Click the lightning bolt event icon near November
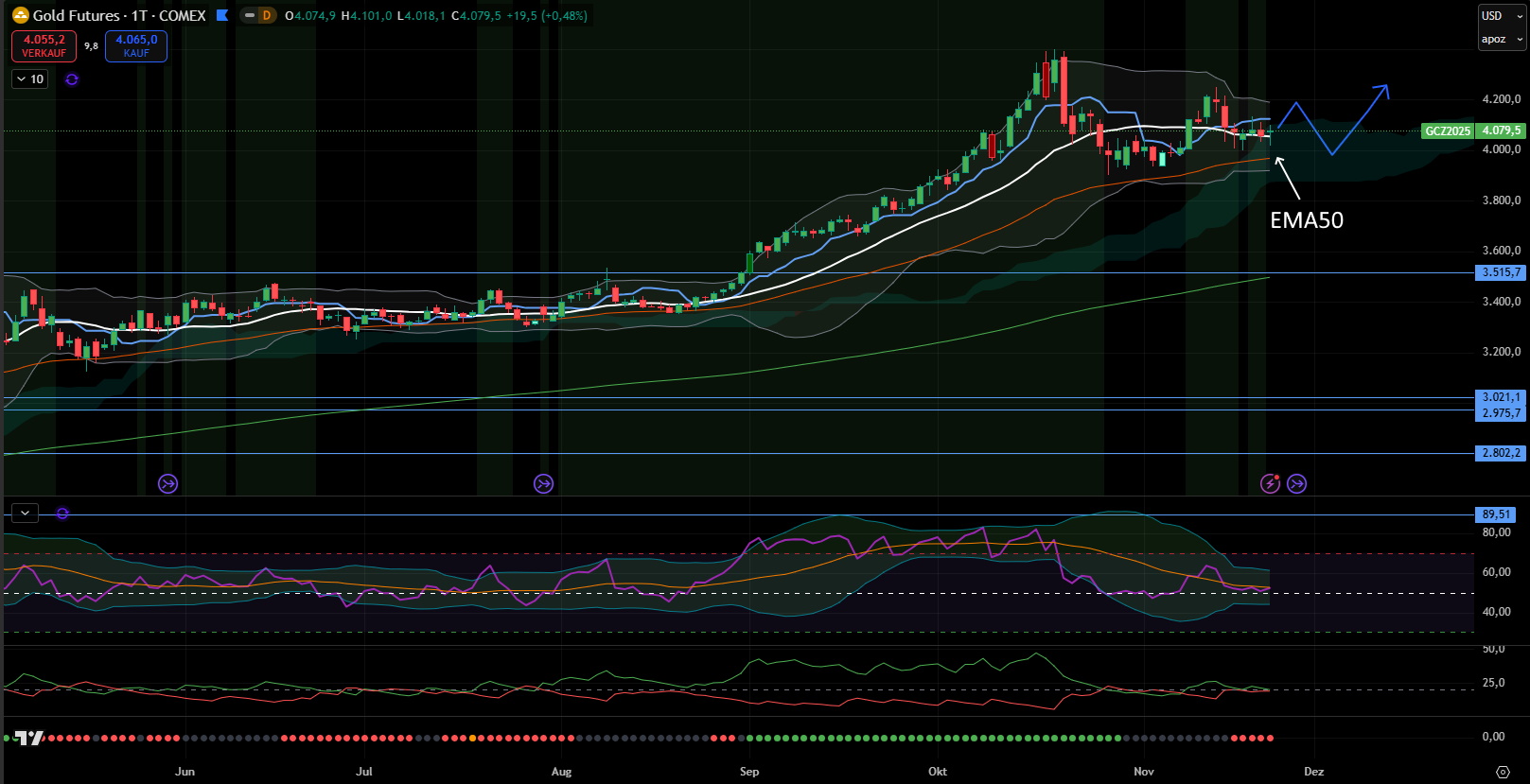 tap(1270, 484)
